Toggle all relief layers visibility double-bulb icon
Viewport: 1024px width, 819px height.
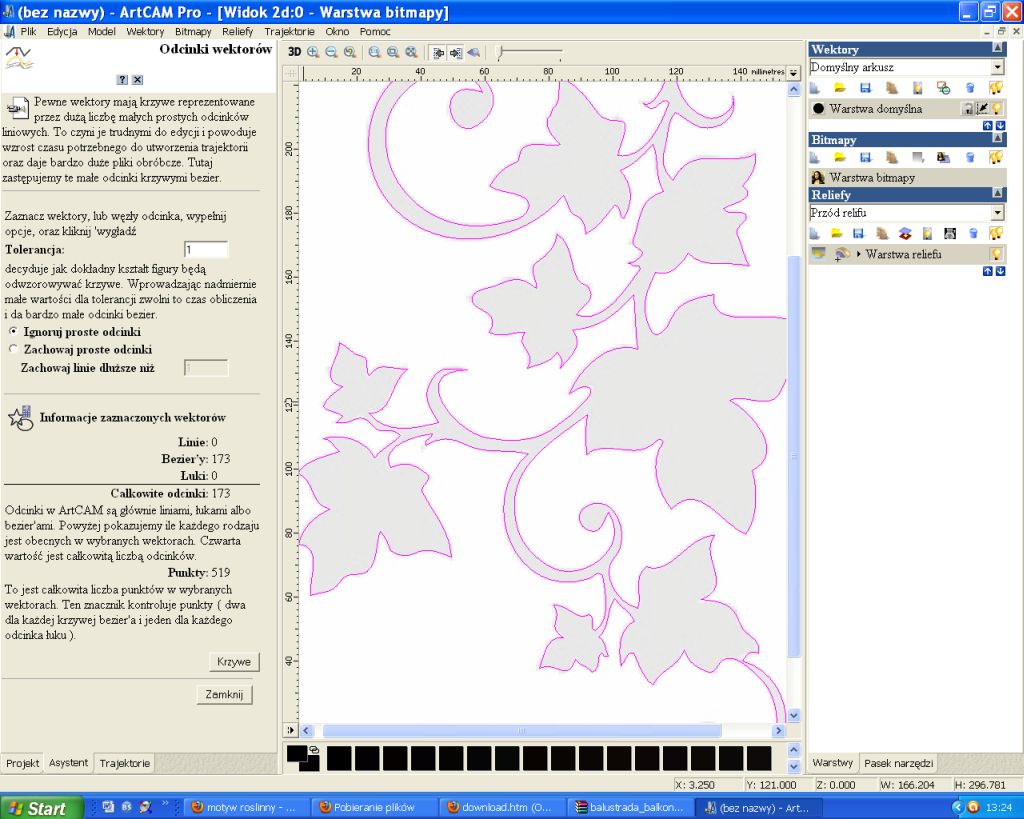[995, 233]
